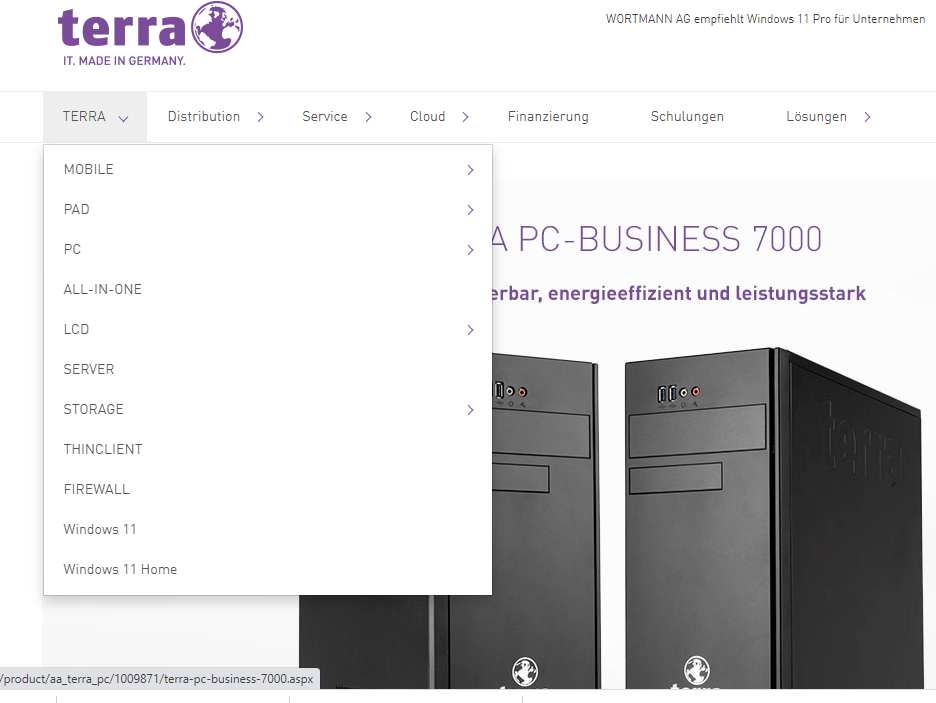Expand the Service arrow
936x703 pixels.
tap(368, 117)
